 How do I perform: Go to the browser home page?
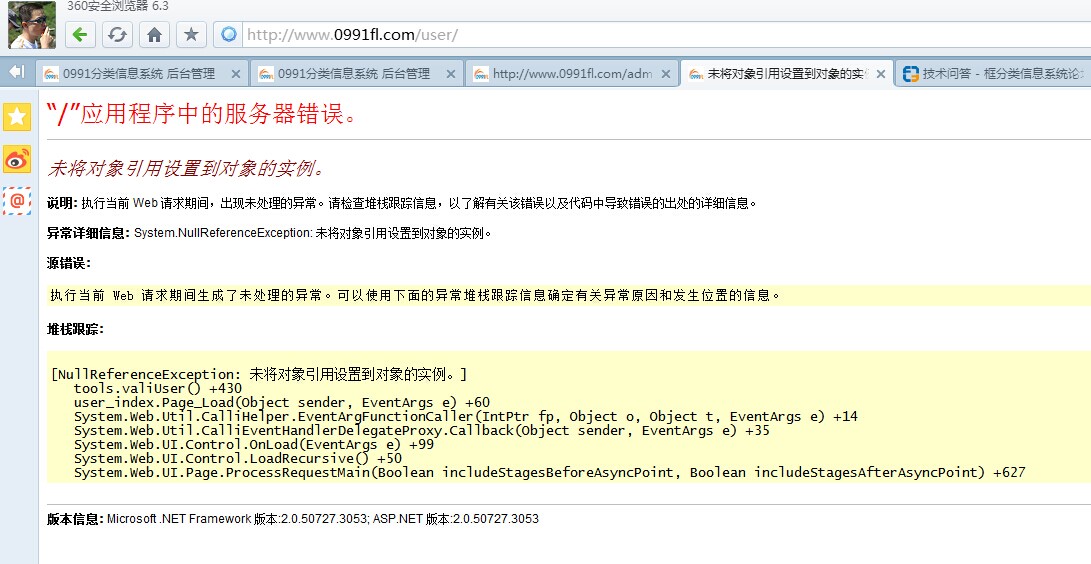point(154,35)
